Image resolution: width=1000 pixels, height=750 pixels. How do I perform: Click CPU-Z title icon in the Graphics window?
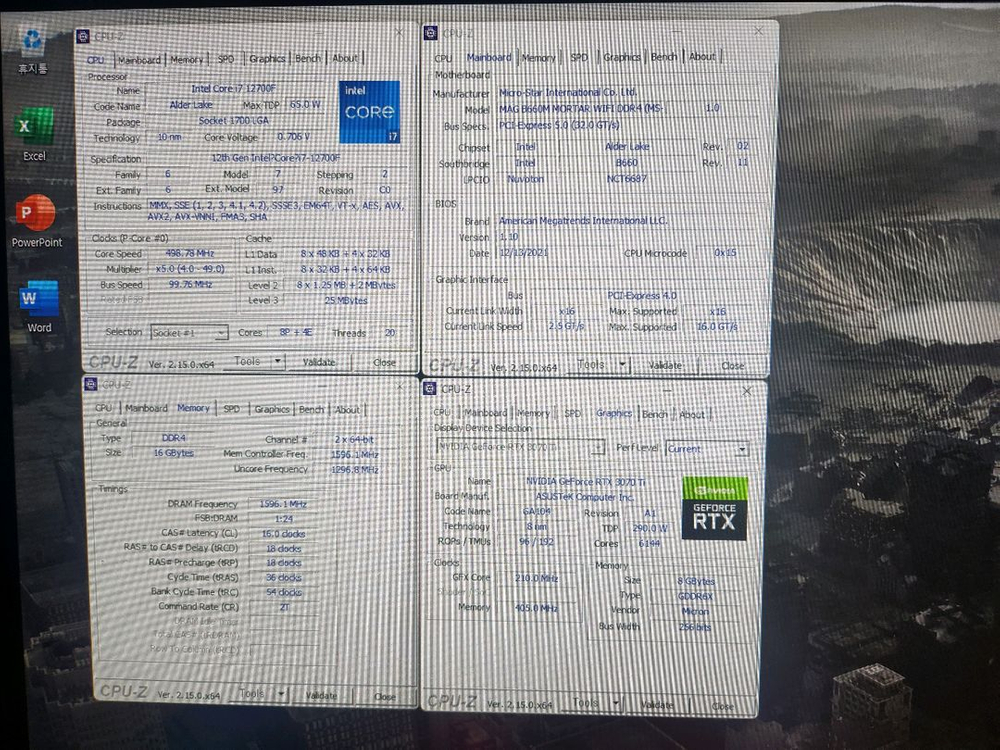tap(430, 388)
